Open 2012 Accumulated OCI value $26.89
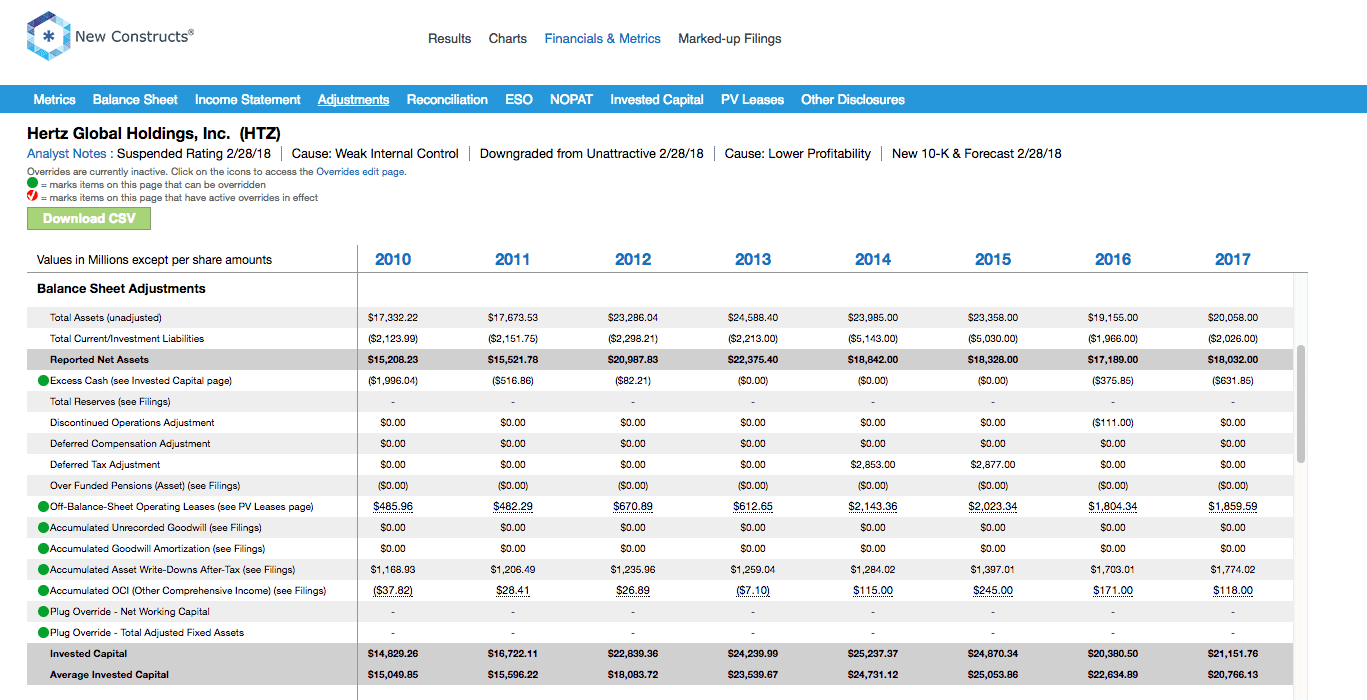This screenshot has height=700, width=1367. (633, 591)
